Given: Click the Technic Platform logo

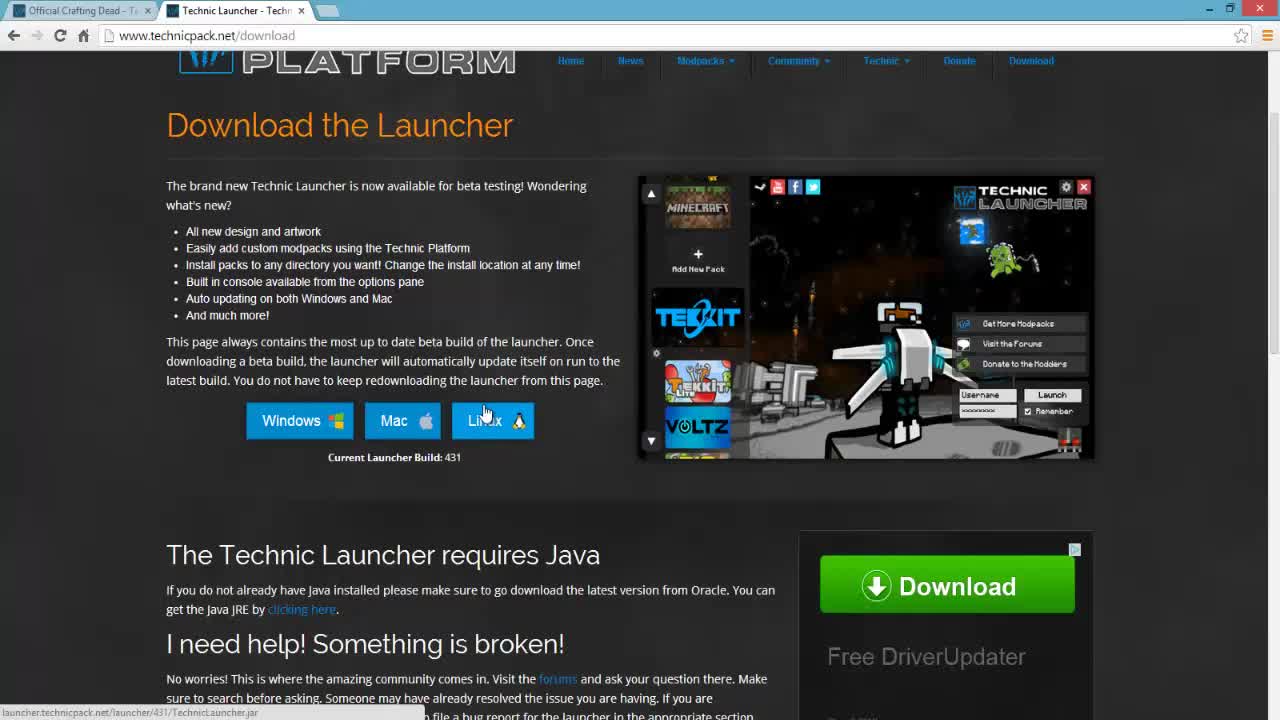Looking at the screenshot, I should pyautogui.click(x=348, y=60).
